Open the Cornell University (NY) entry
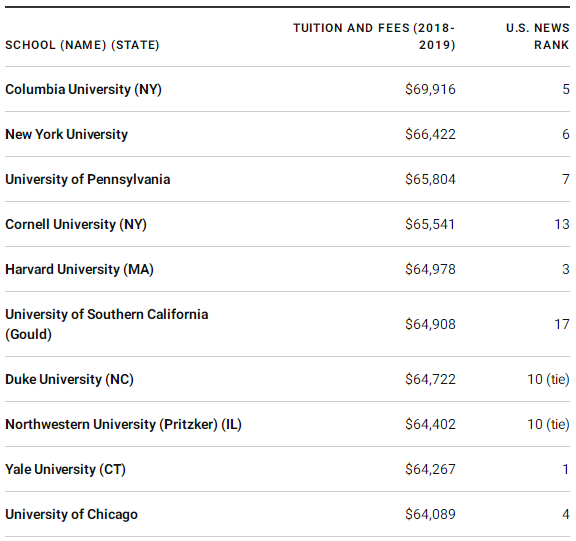The height and width of the screenshot is (541, 576). coord(76,224)
